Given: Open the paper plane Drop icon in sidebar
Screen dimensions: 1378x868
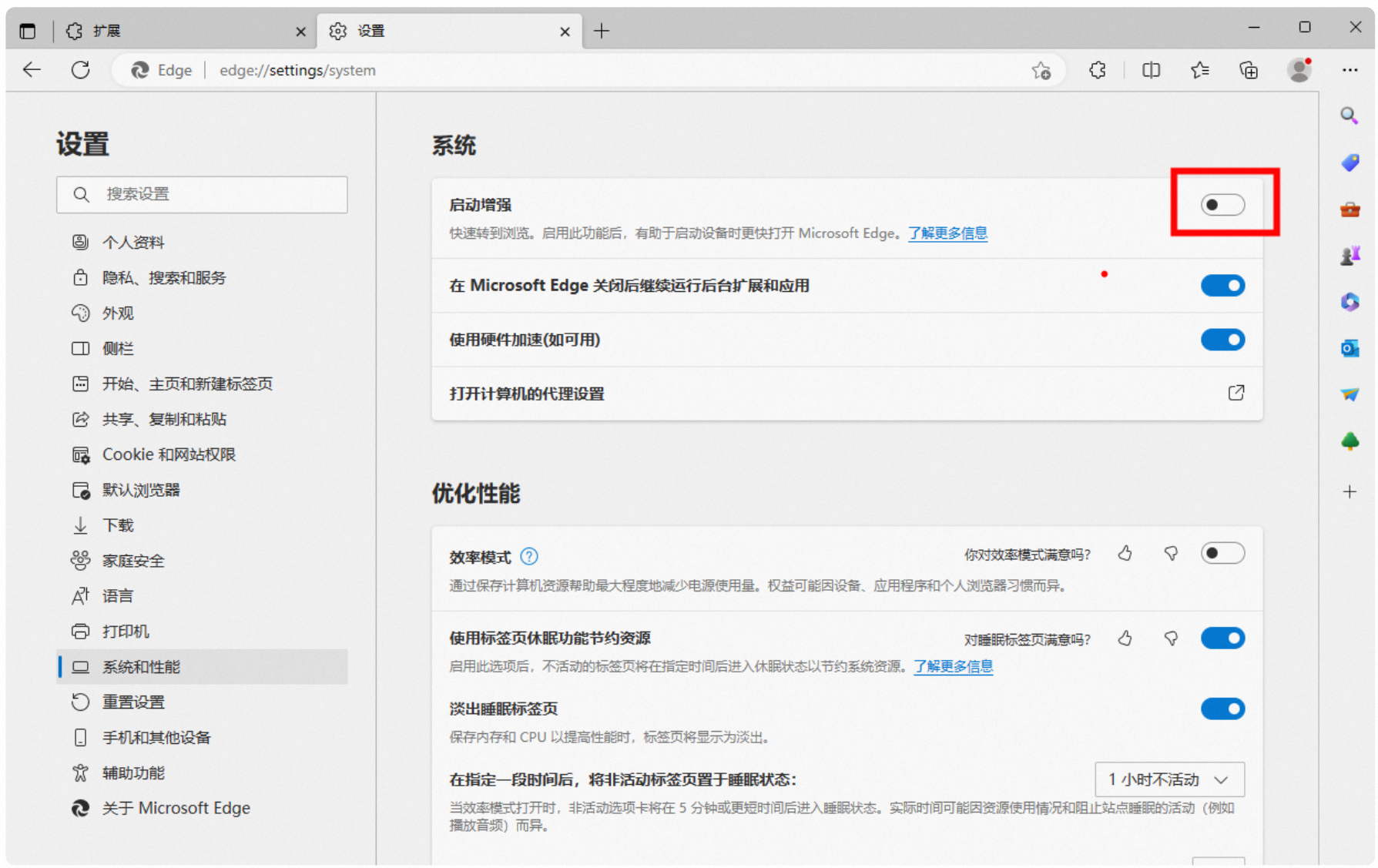Looking at the screenshot, I should click(x=1350, y=394).
